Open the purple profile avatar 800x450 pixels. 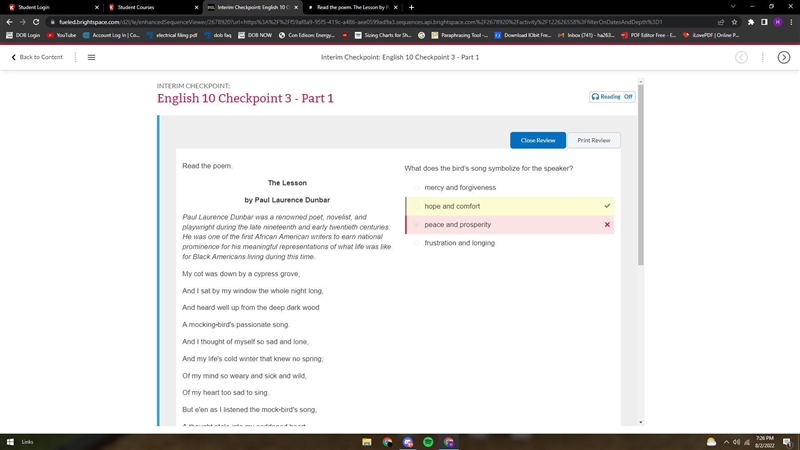(778, 22)
